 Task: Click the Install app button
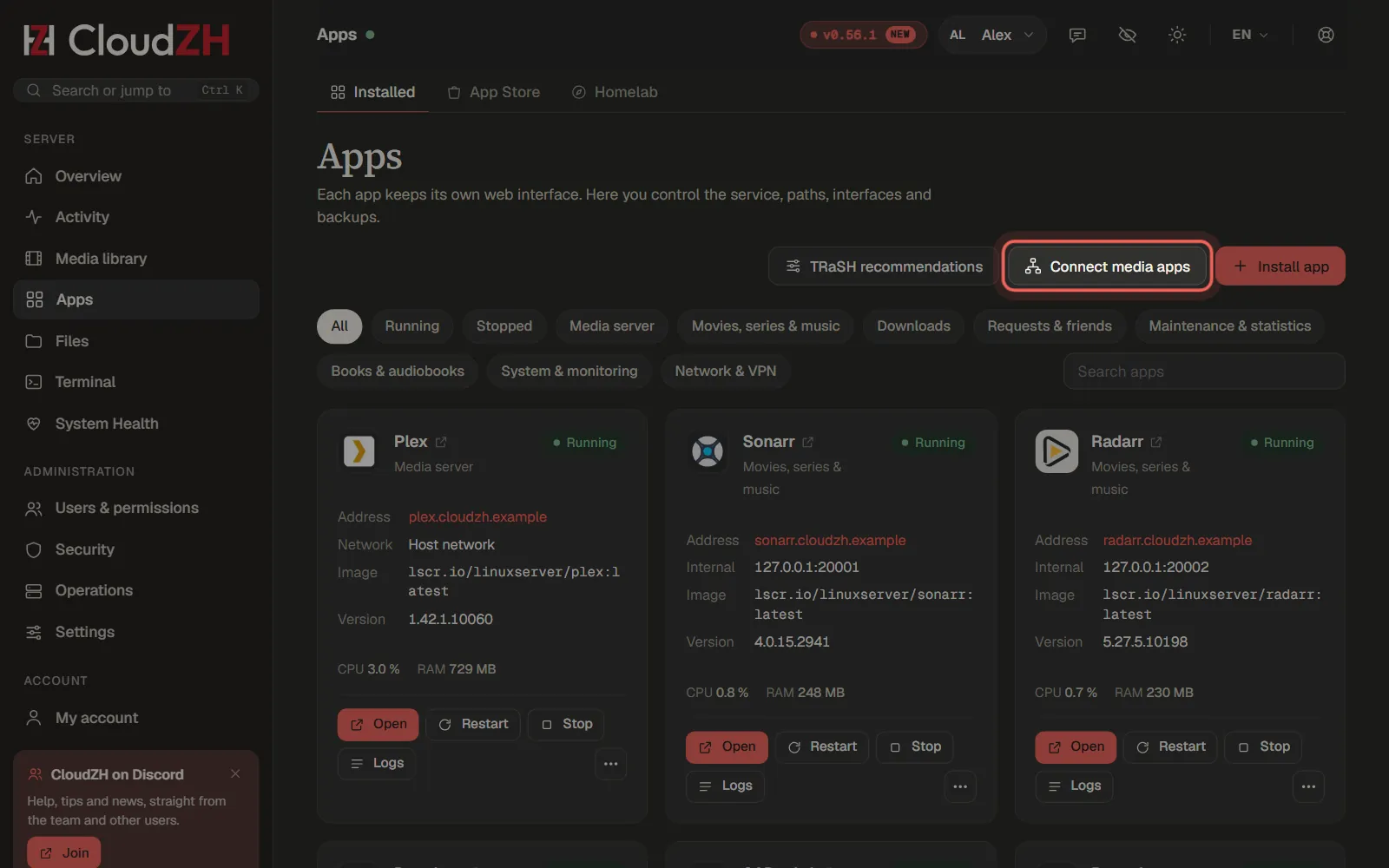pos(1280,266)
